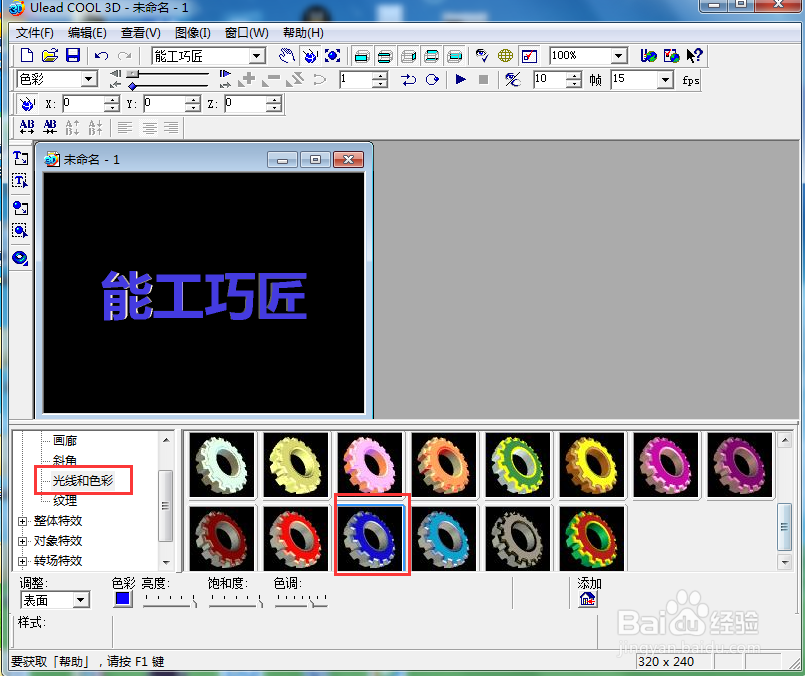
Task: Create a new project with New icon
Action: pyautogui.click(x=27, y=55)
